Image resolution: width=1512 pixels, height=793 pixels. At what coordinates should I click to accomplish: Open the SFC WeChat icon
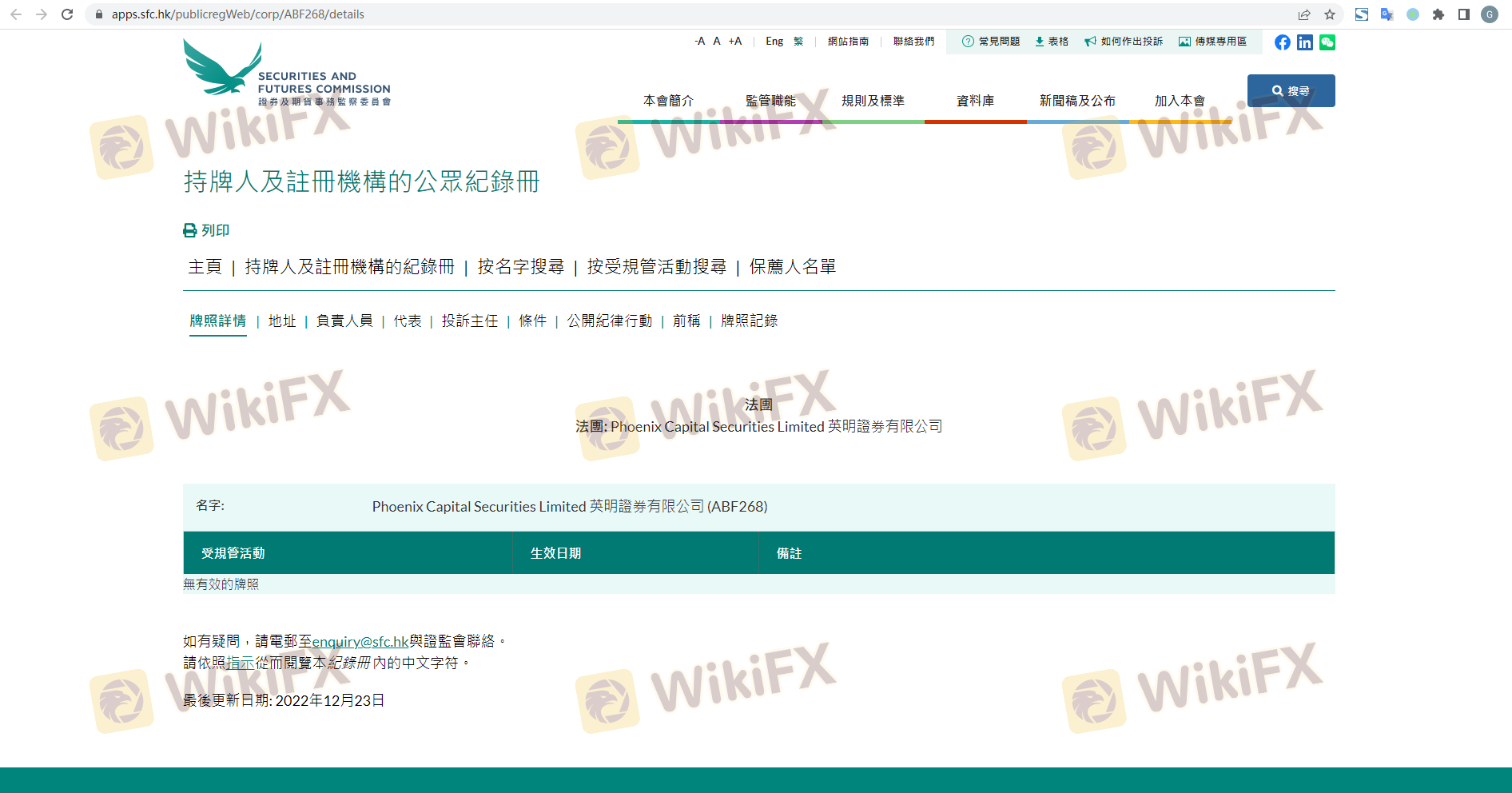click(x=1327, y=42)
